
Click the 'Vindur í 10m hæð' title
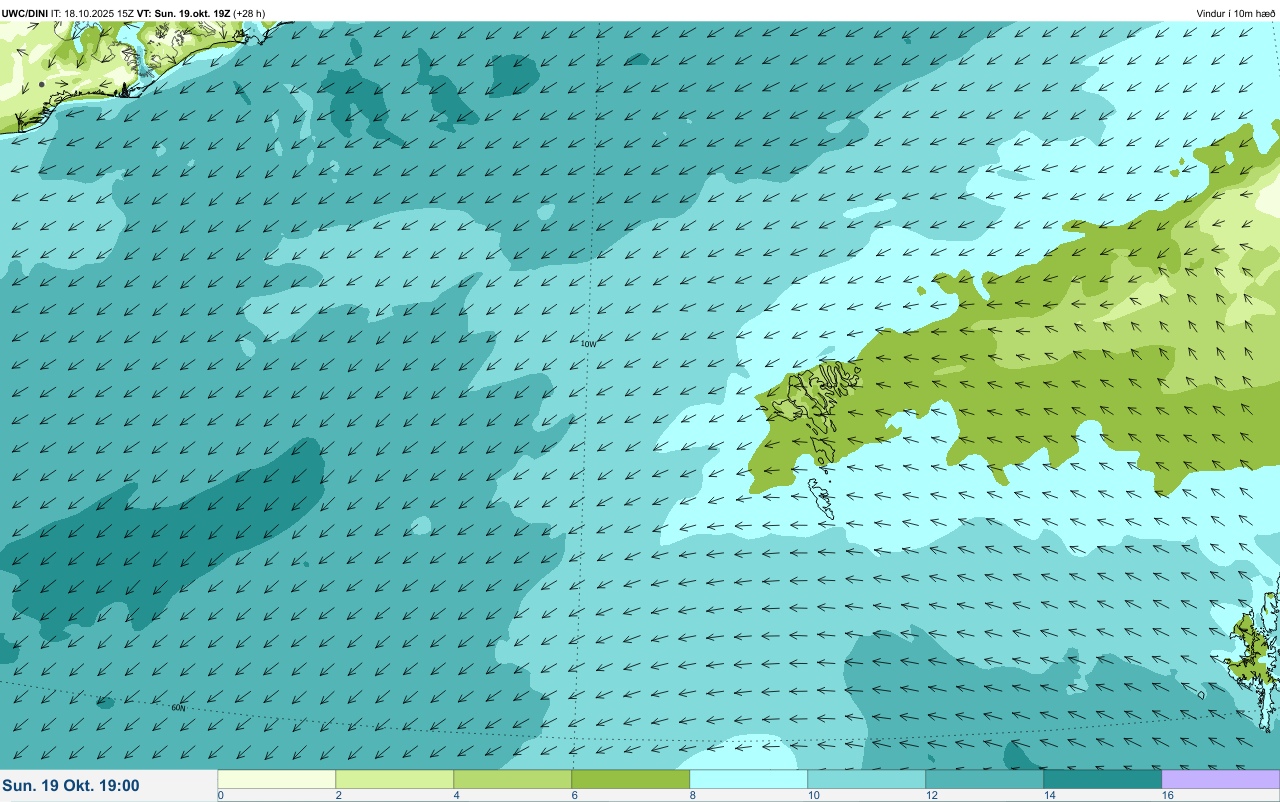coord(1235,13)
